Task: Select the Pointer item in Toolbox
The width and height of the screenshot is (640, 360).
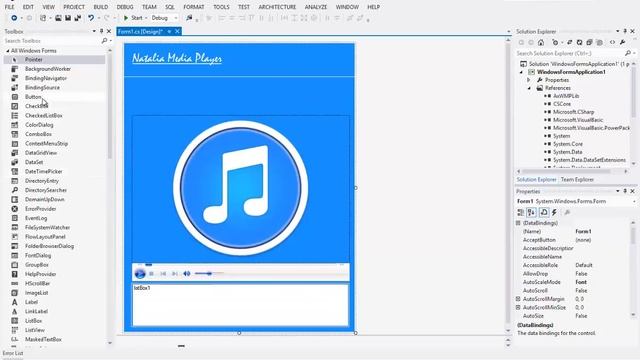Action: coord(54,60)
